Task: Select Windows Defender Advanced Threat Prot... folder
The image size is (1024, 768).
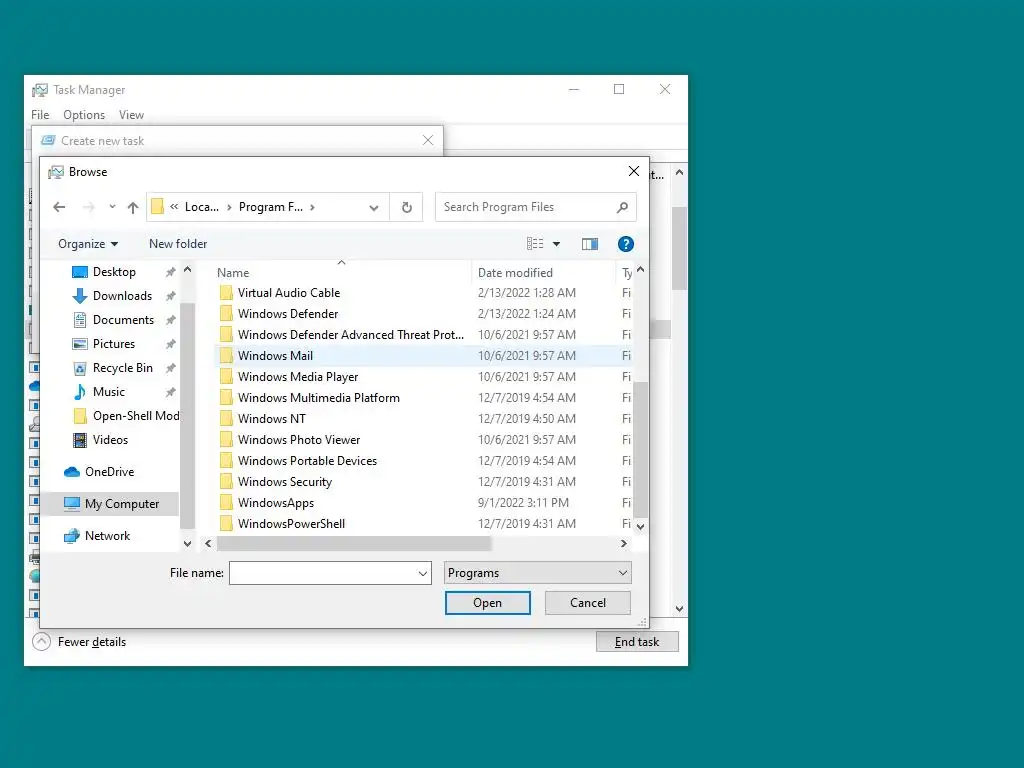Action: 351,334
